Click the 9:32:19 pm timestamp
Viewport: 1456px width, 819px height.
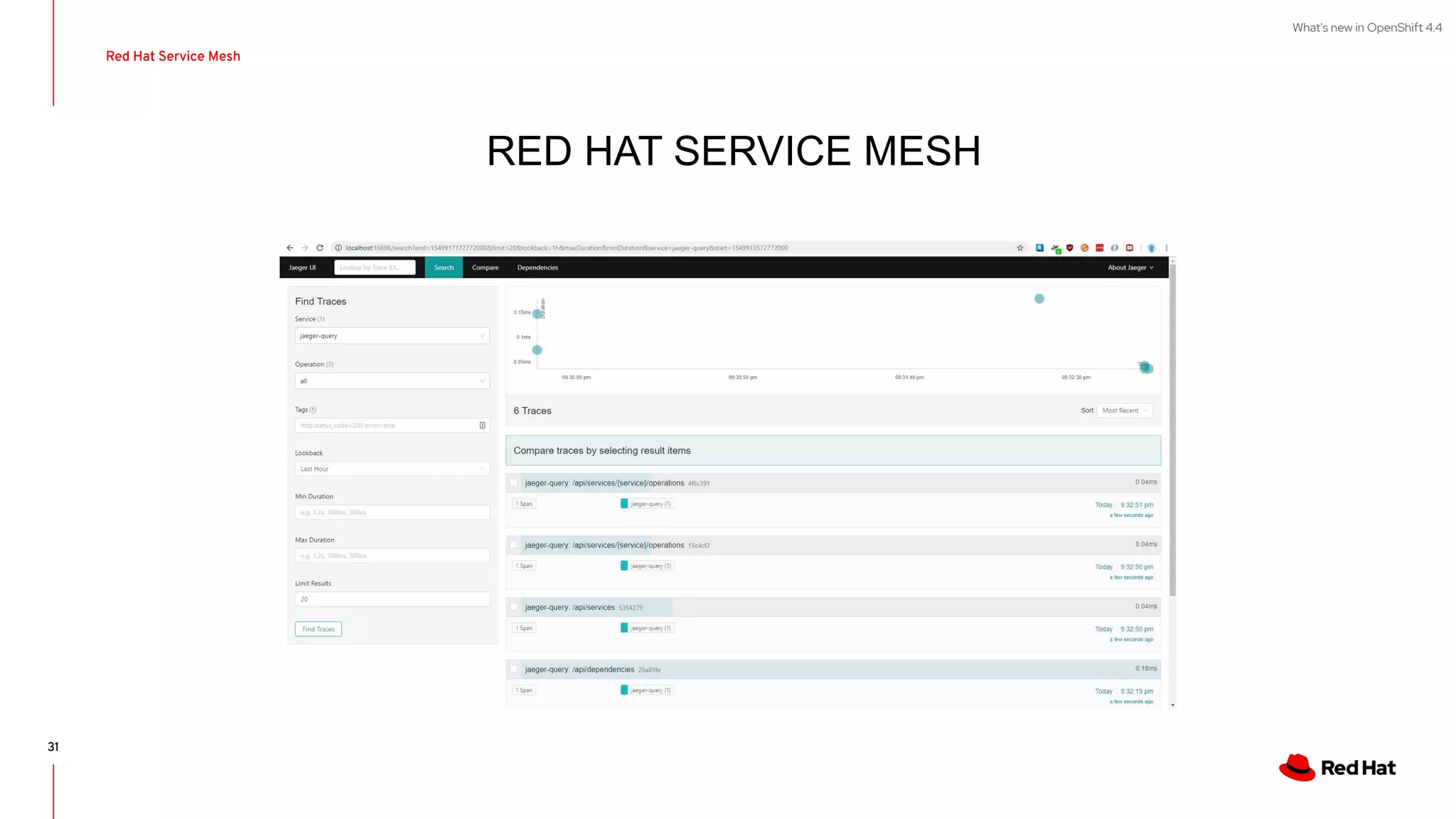(1137, 691)
